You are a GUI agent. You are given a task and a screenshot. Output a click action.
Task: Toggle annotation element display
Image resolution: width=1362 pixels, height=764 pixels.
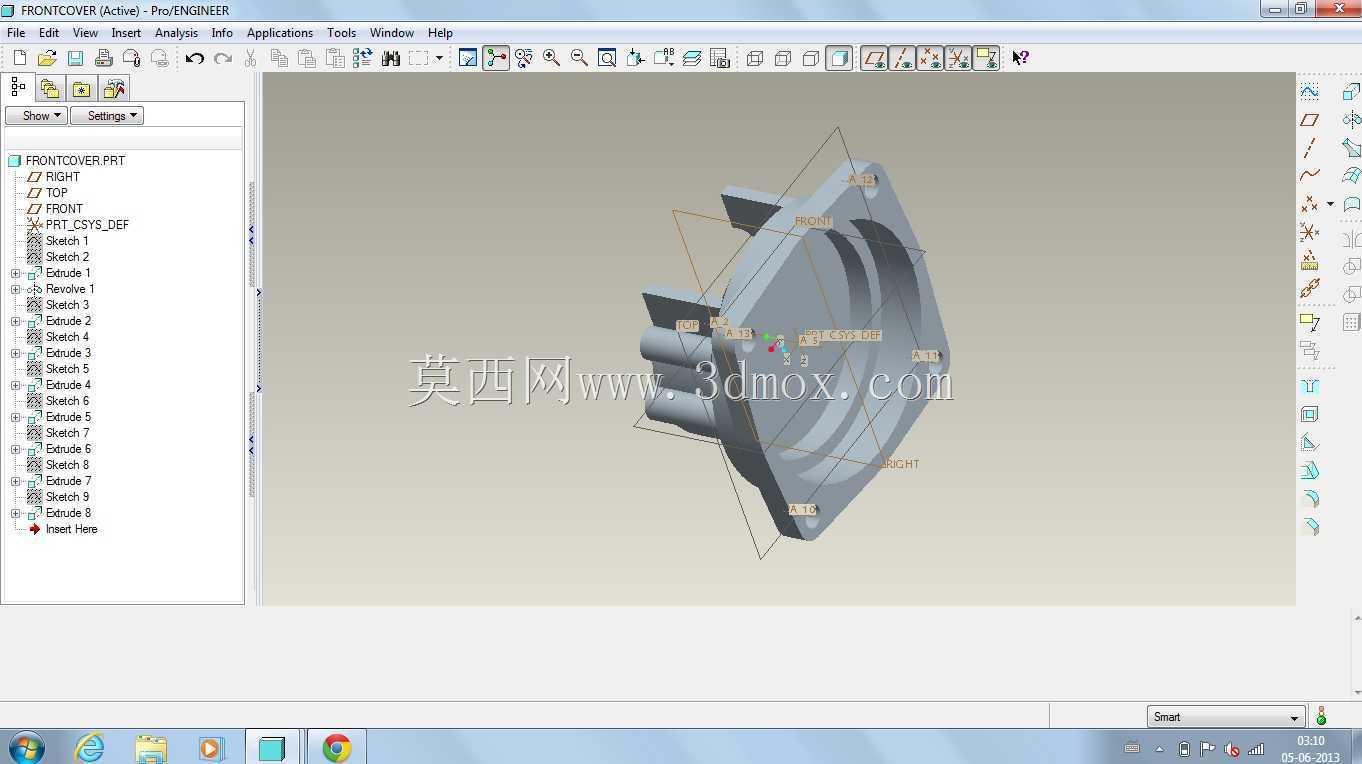[986, 58]
